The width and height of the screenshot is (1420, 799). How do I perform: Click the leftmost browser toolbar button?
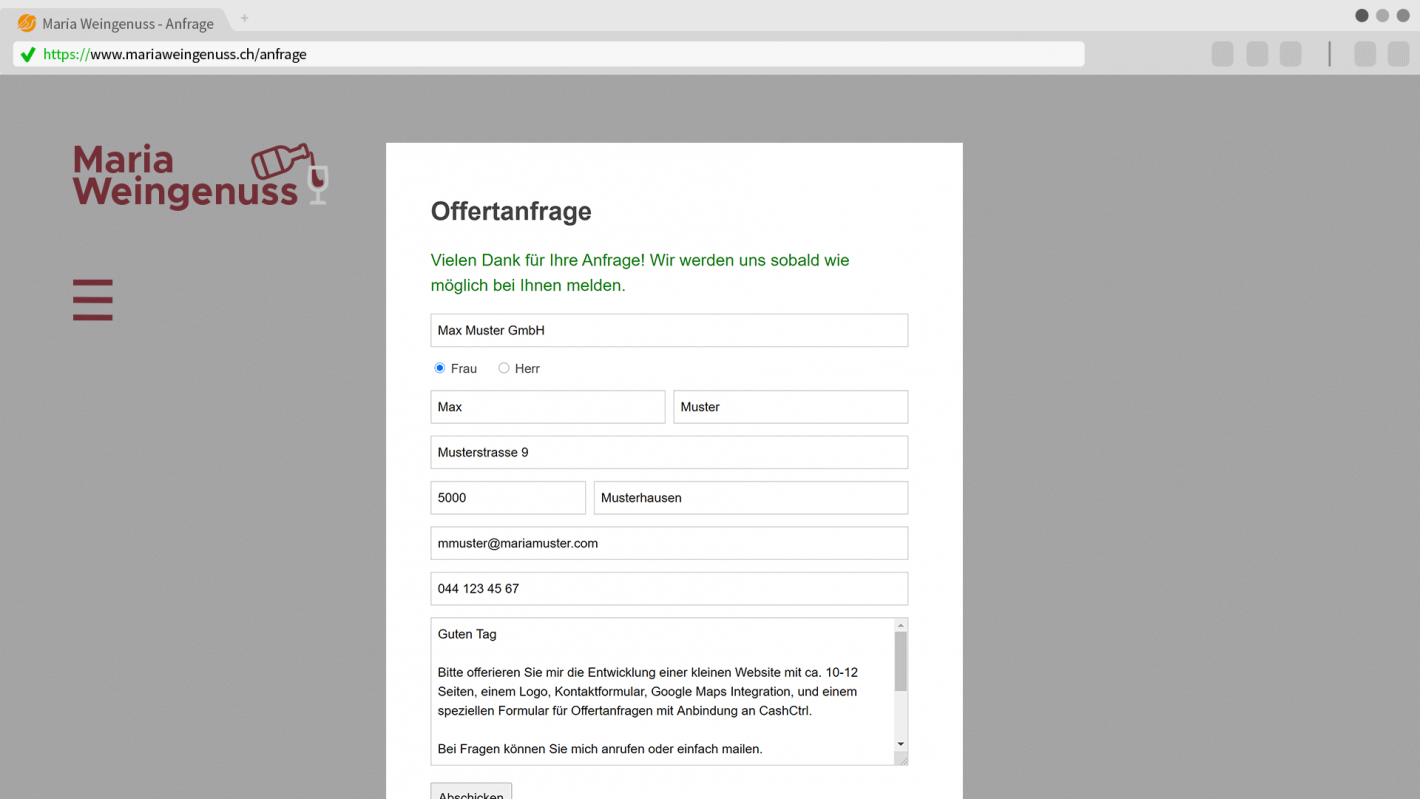click(x=1222, y=53)
